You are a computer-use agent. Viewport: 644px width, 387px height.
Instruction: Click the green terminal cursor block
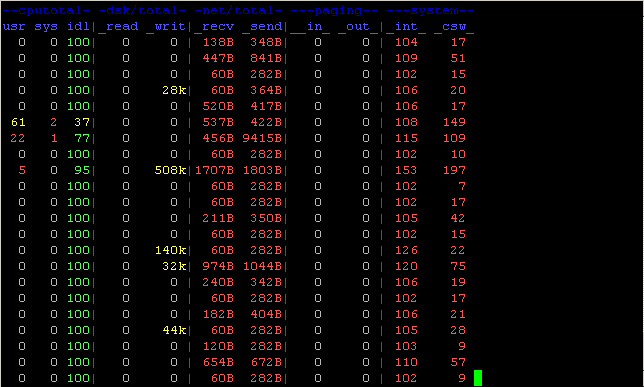click(x=478, y=378)
